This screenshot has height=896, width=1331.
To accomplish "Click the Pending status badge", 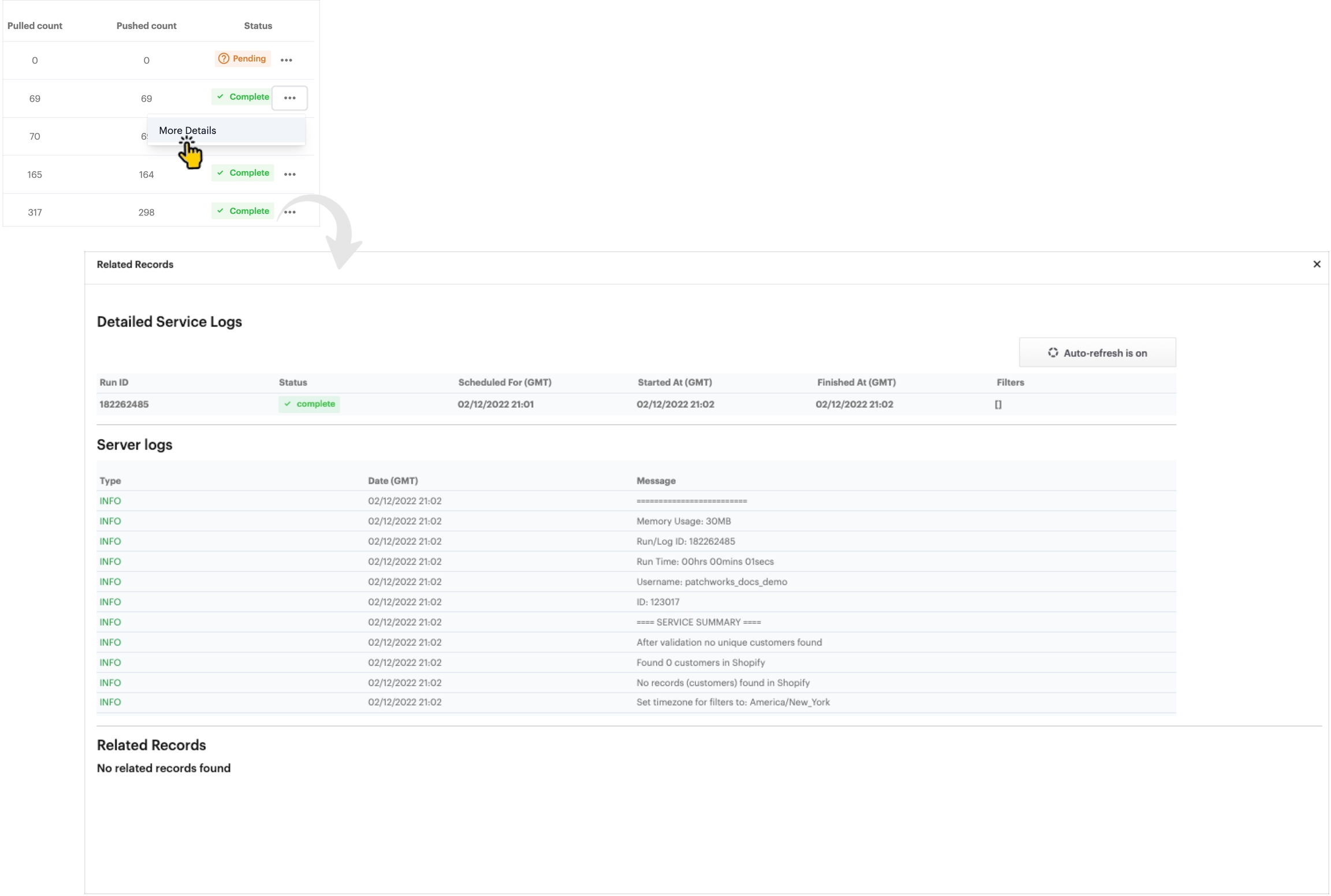I will tap(243, 59).
